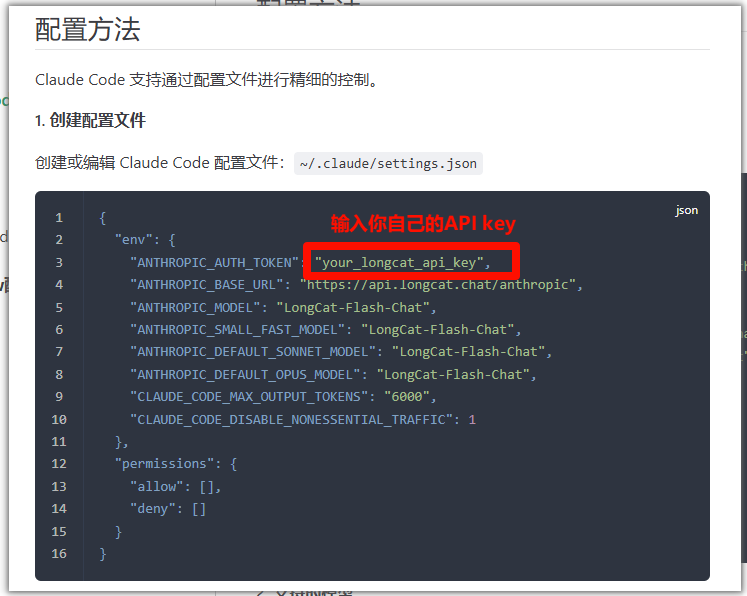Click line number 1 in the gutter
747x596 pixels.
click(x=59, y=218)
